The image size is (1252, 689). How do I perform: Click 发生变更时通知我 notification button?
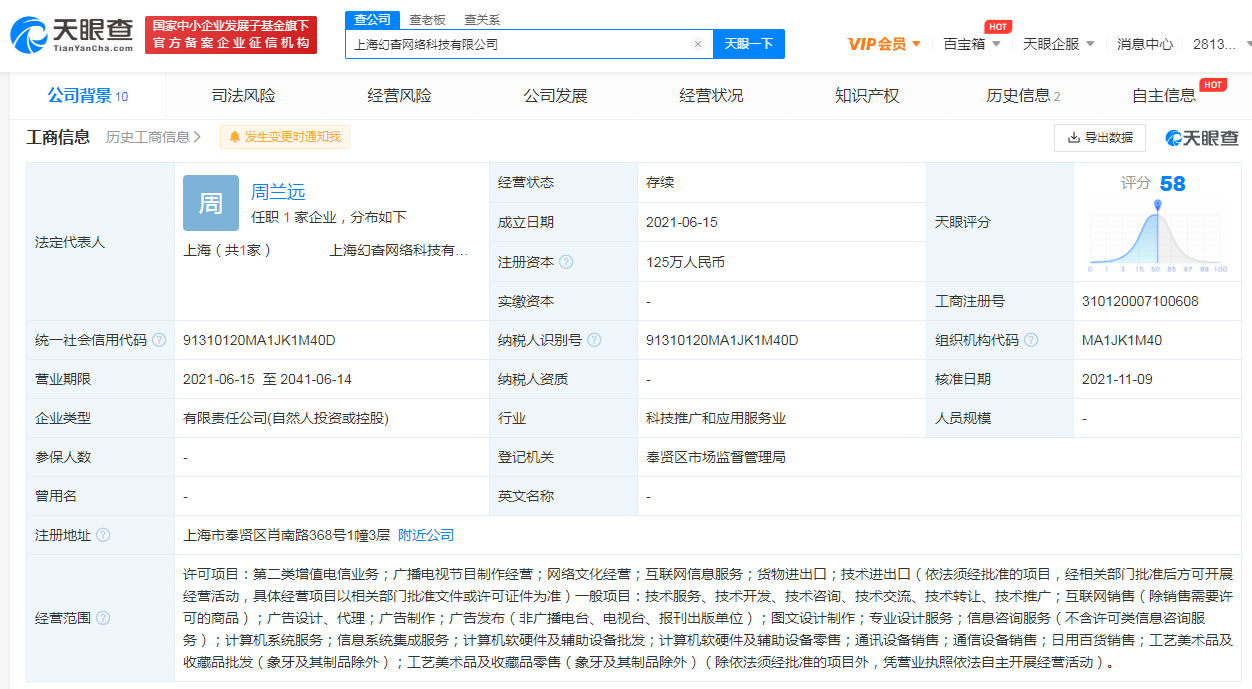pyautogui.click(x=285, y=137)
